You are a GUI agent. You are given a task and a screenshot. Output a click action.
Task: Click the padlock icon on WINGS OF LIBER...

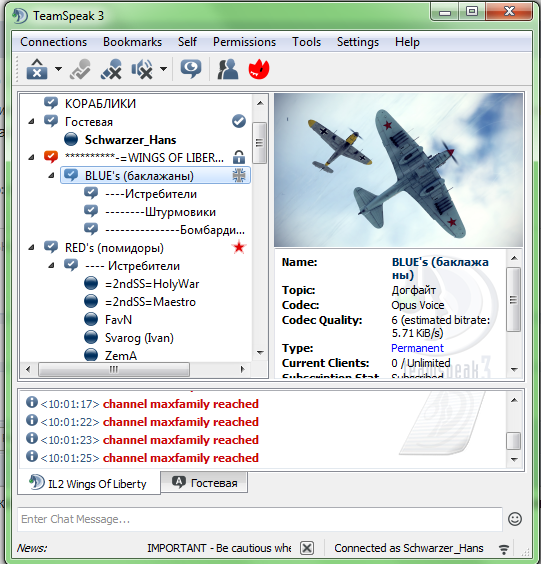click(x=239, y=157)
